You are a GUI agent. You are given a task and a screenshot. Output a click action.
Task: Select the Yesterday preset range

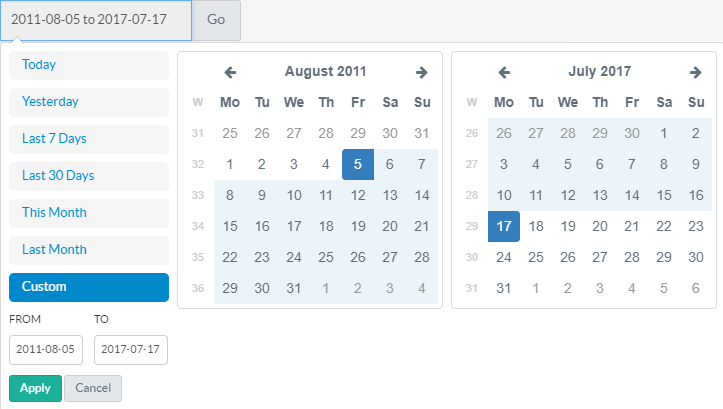click(89, 102)
